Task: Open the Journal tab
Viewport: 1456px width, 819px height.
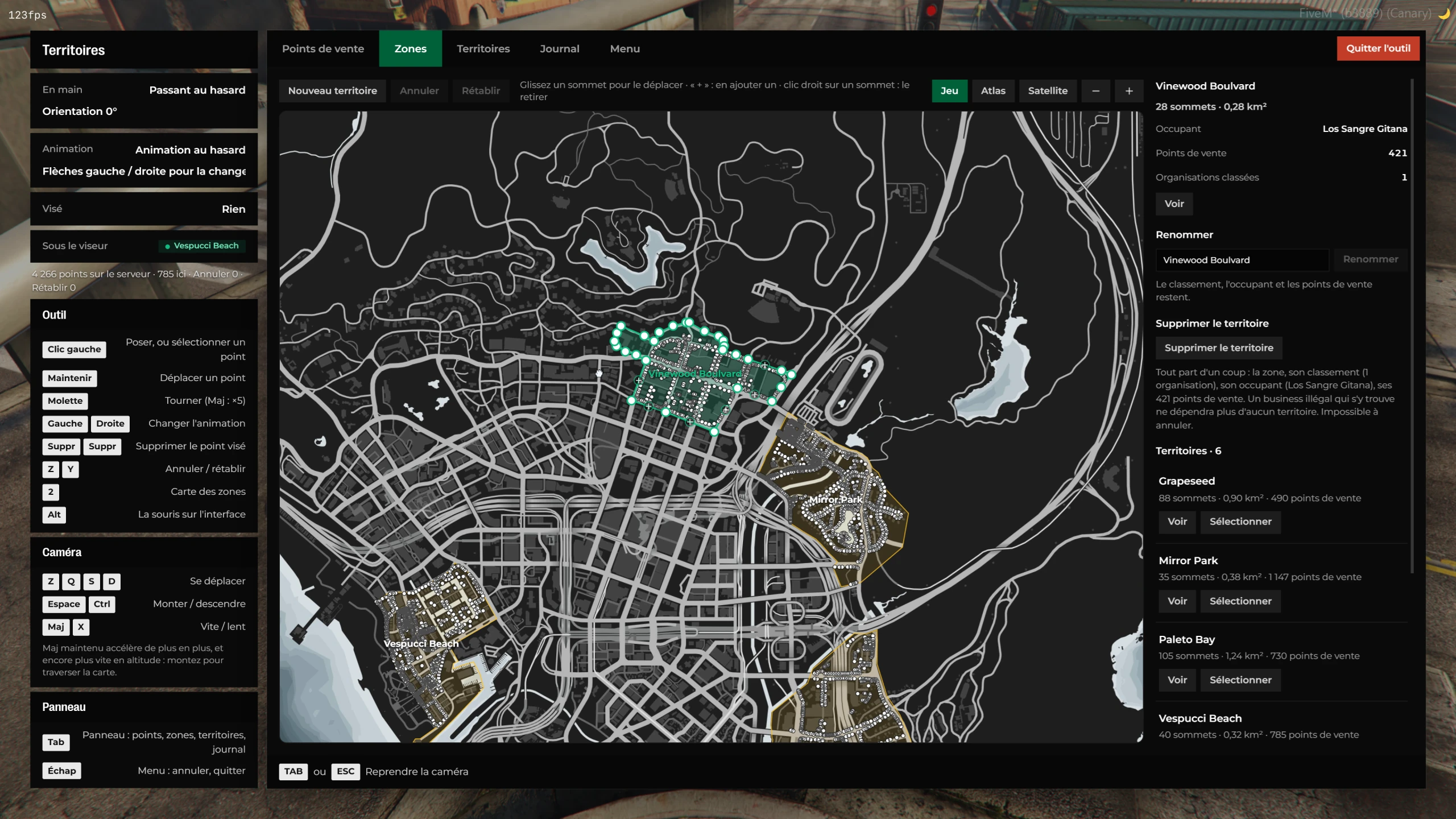Action: point(560,49)
